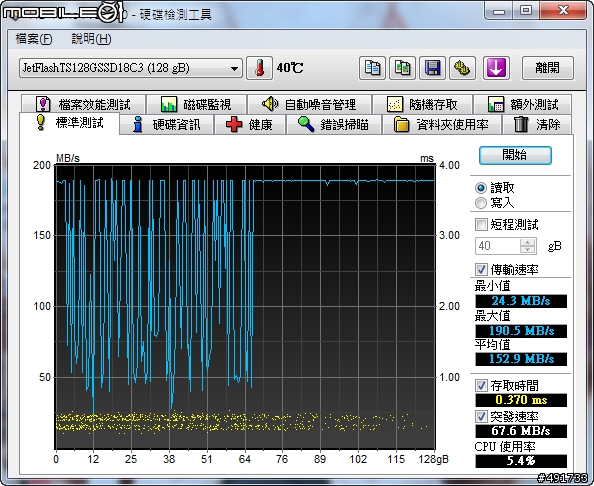The width and height of the screenshot is (594, 486).
Task: Click the thermometer temperature icon
Action: 259,68
